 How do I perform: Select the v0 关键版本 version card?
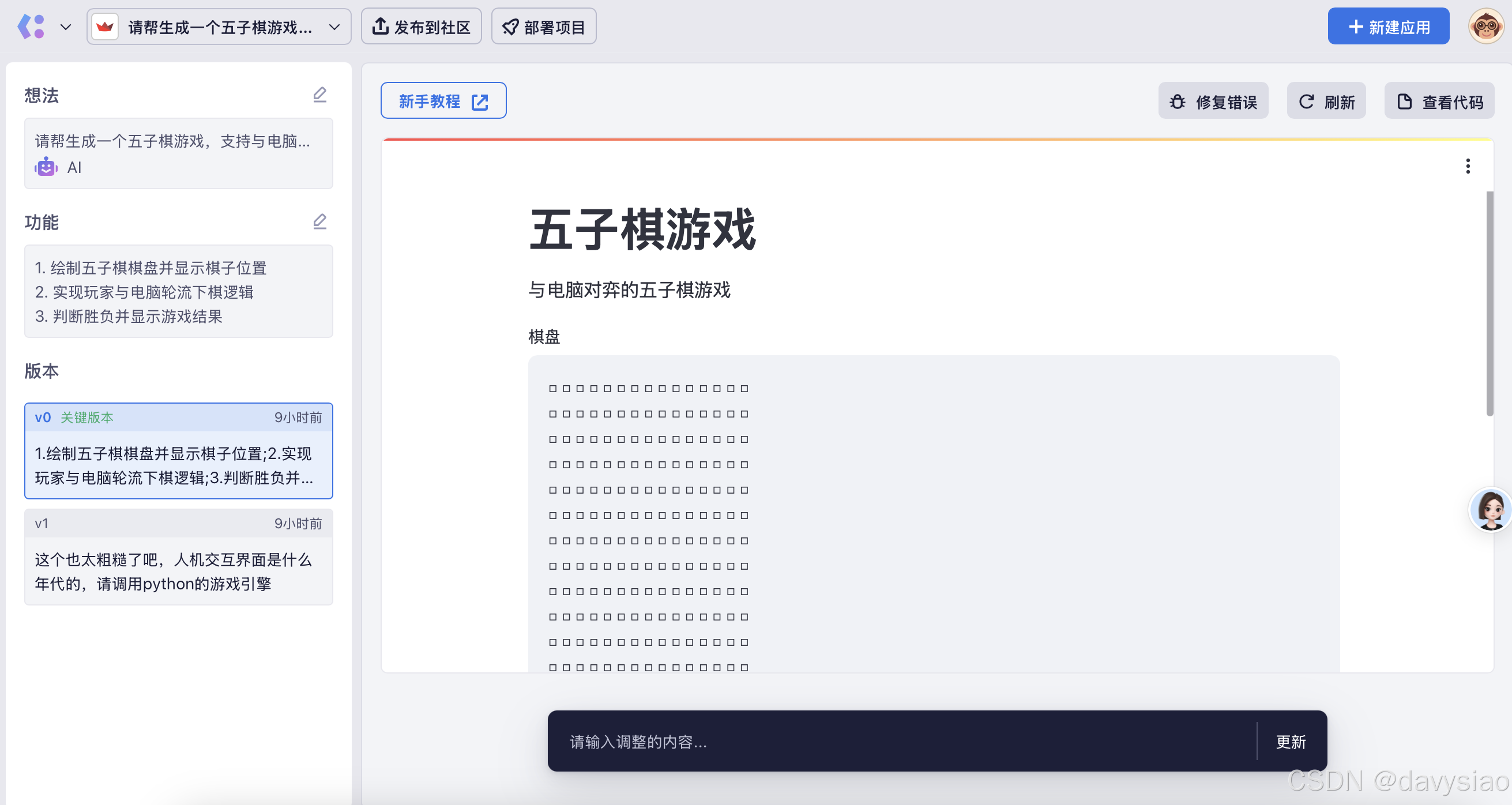pos(178,450)
